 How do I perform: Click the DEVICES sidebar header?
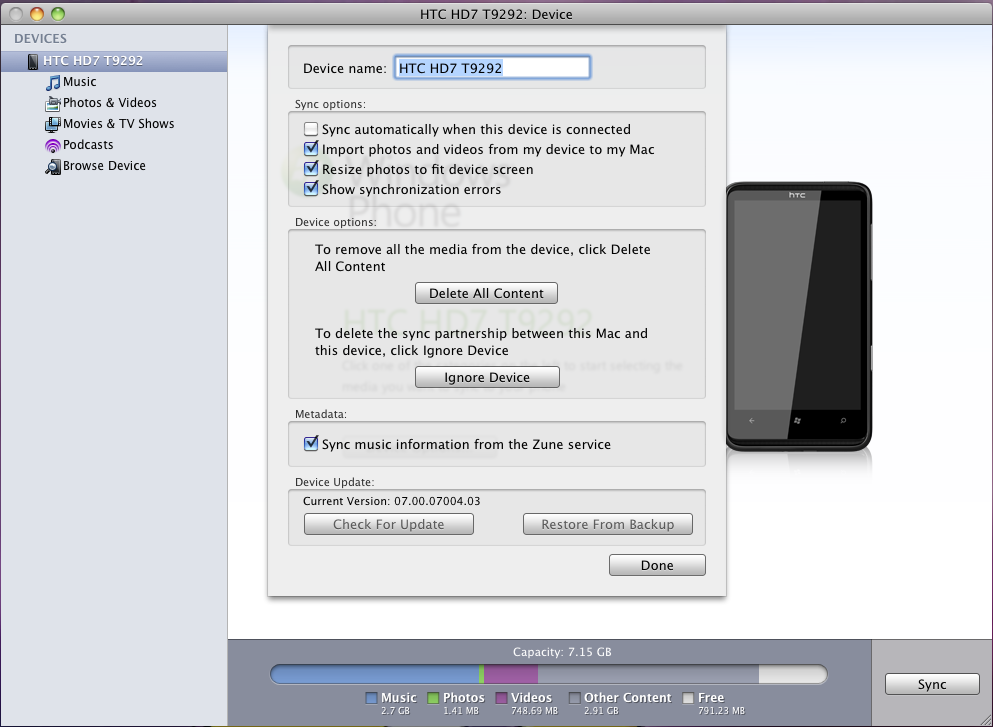pyautogui.click(x=41, y=39)
